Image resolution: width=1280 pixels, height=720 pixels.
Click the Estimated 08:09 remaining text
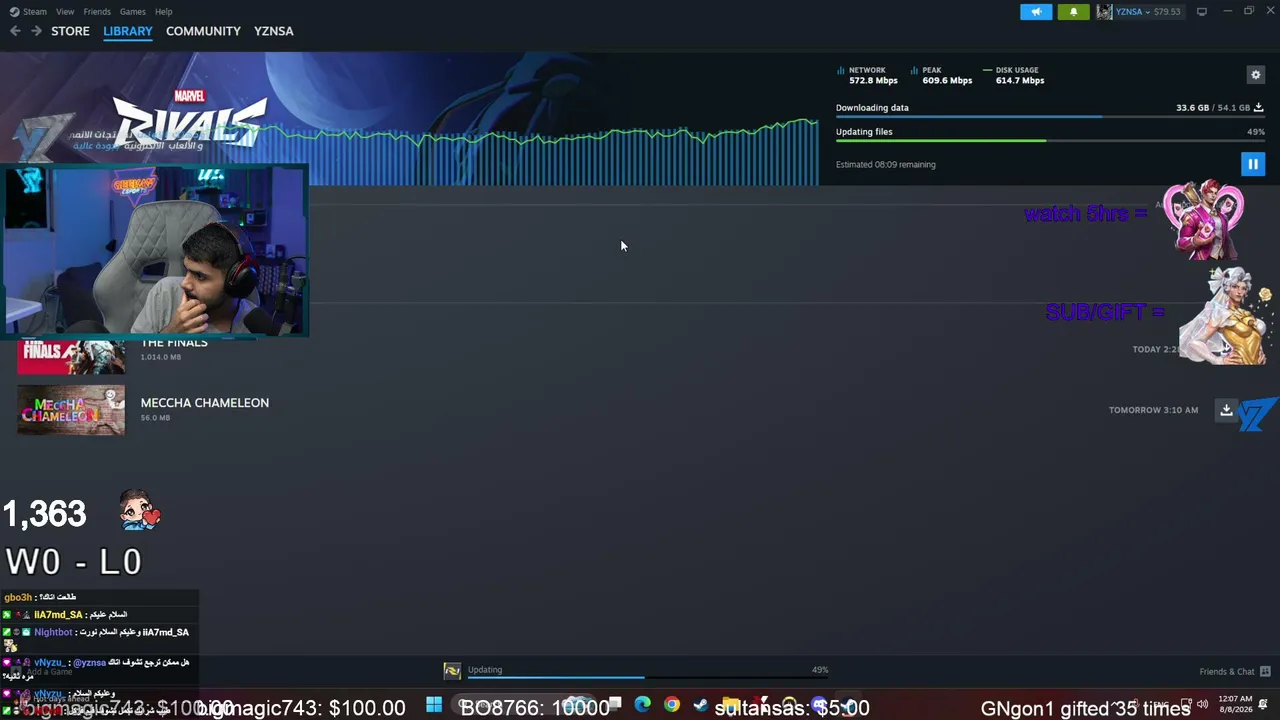tap(886, 165)
